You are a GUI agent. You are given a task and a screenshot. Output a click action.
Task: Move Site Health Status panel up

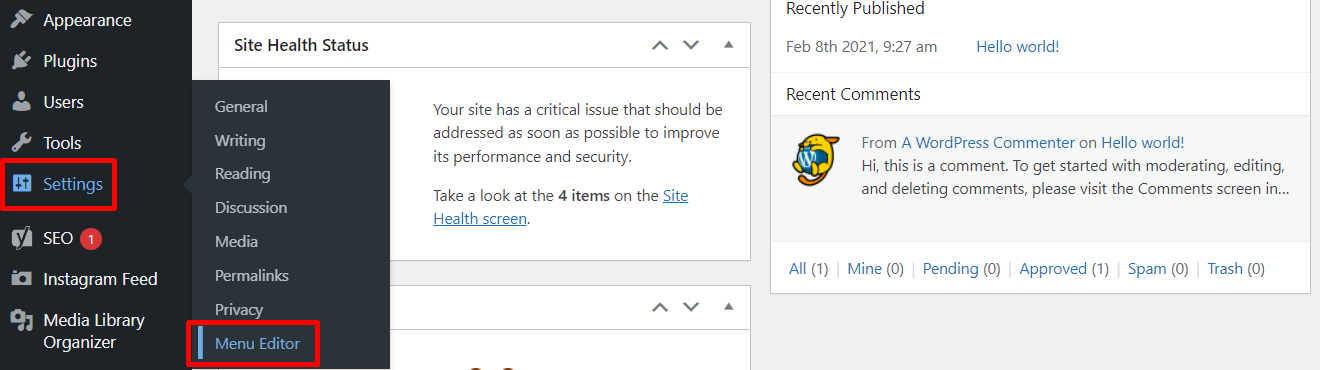coord(659,45)
